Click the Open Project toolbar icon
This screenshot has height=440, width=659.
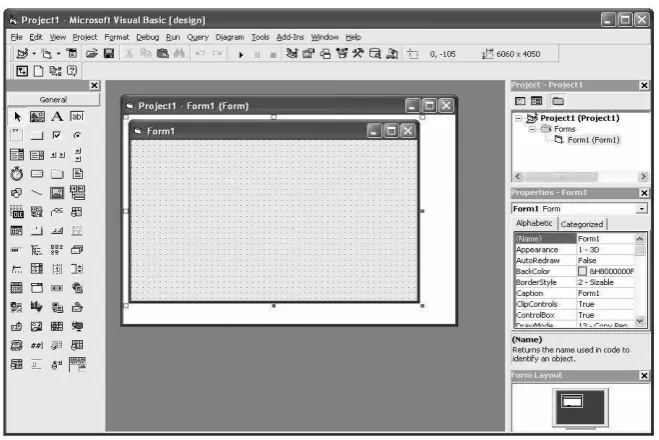click(x=92, y=53)
